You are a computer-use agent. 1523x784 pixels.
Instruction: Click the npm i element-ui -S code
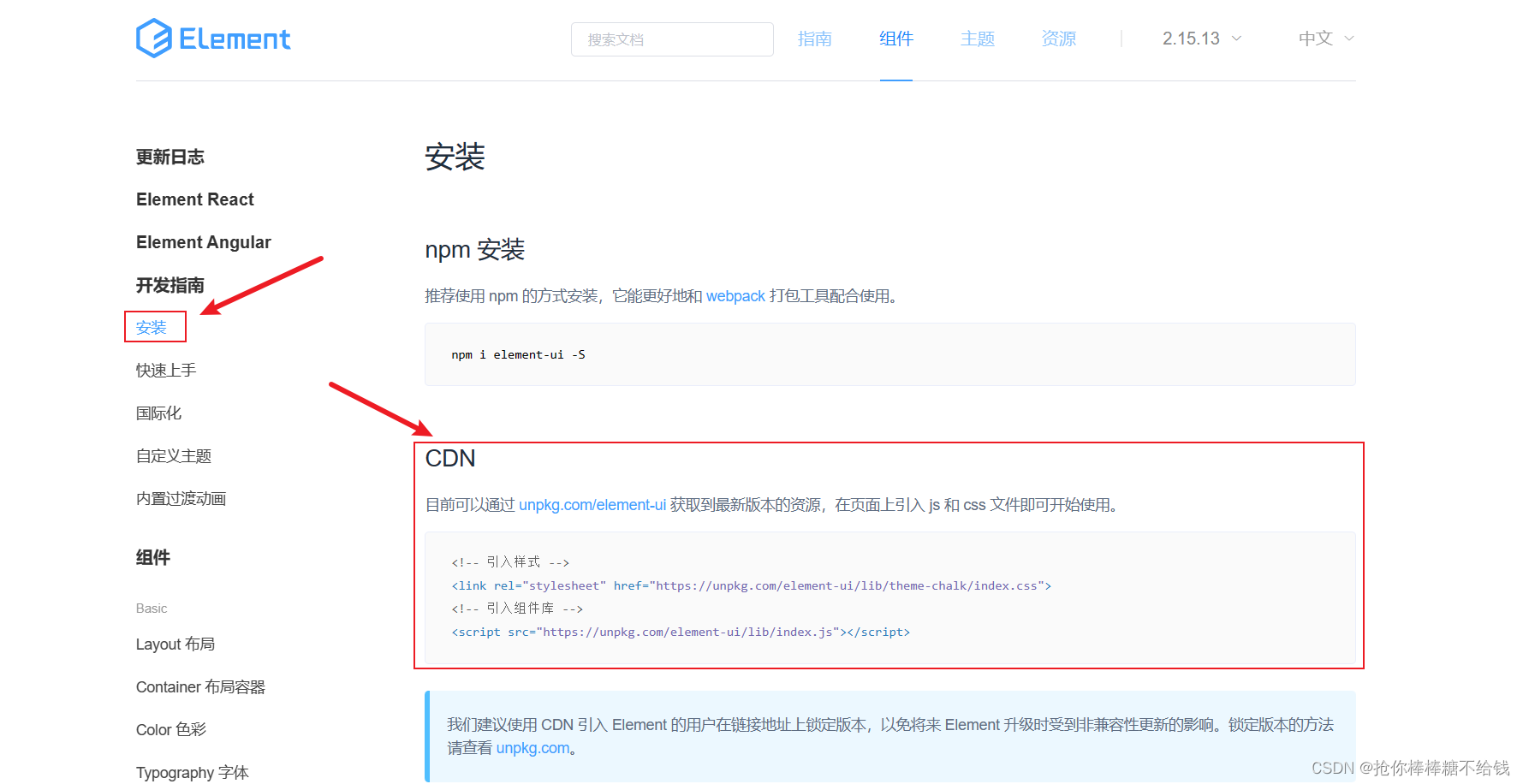click(x=519, y=354)
